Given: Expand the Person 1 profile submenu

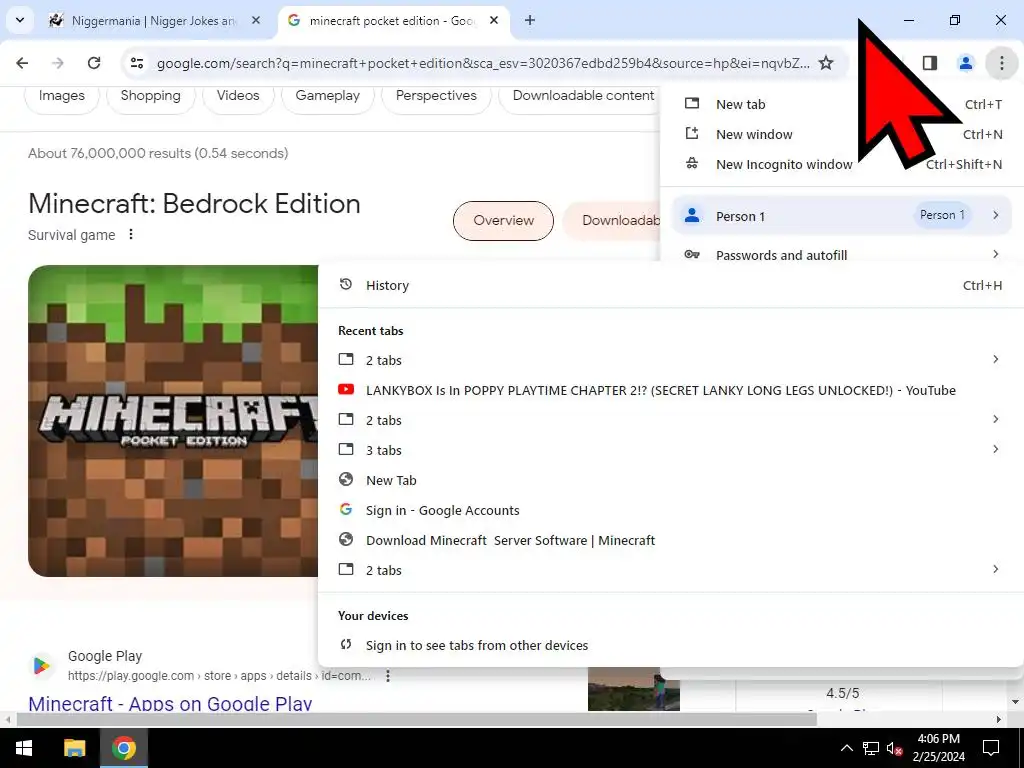Looking at the screenshot, I should pyautogui.click(x=842, y=216).
